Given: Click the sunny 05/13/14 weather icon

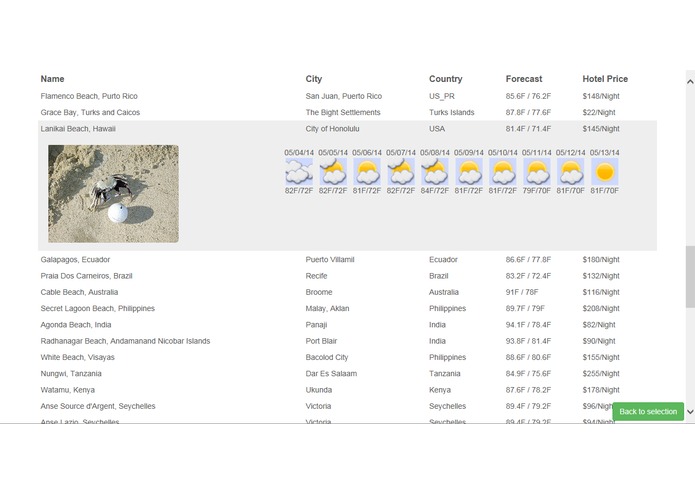Looking at the screenshot, I should 605,172.
